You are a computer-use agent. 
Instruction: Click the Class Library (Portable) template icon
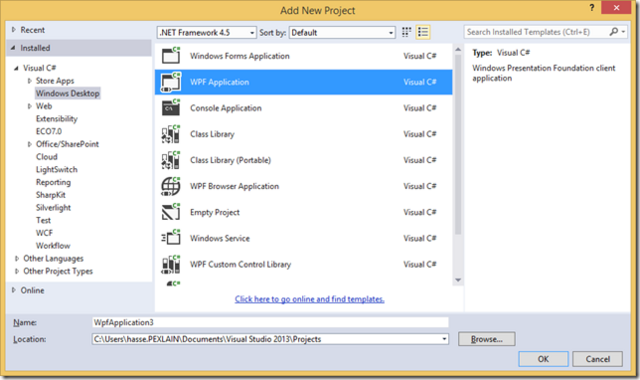pyautogui.click(x=171, y=160)
